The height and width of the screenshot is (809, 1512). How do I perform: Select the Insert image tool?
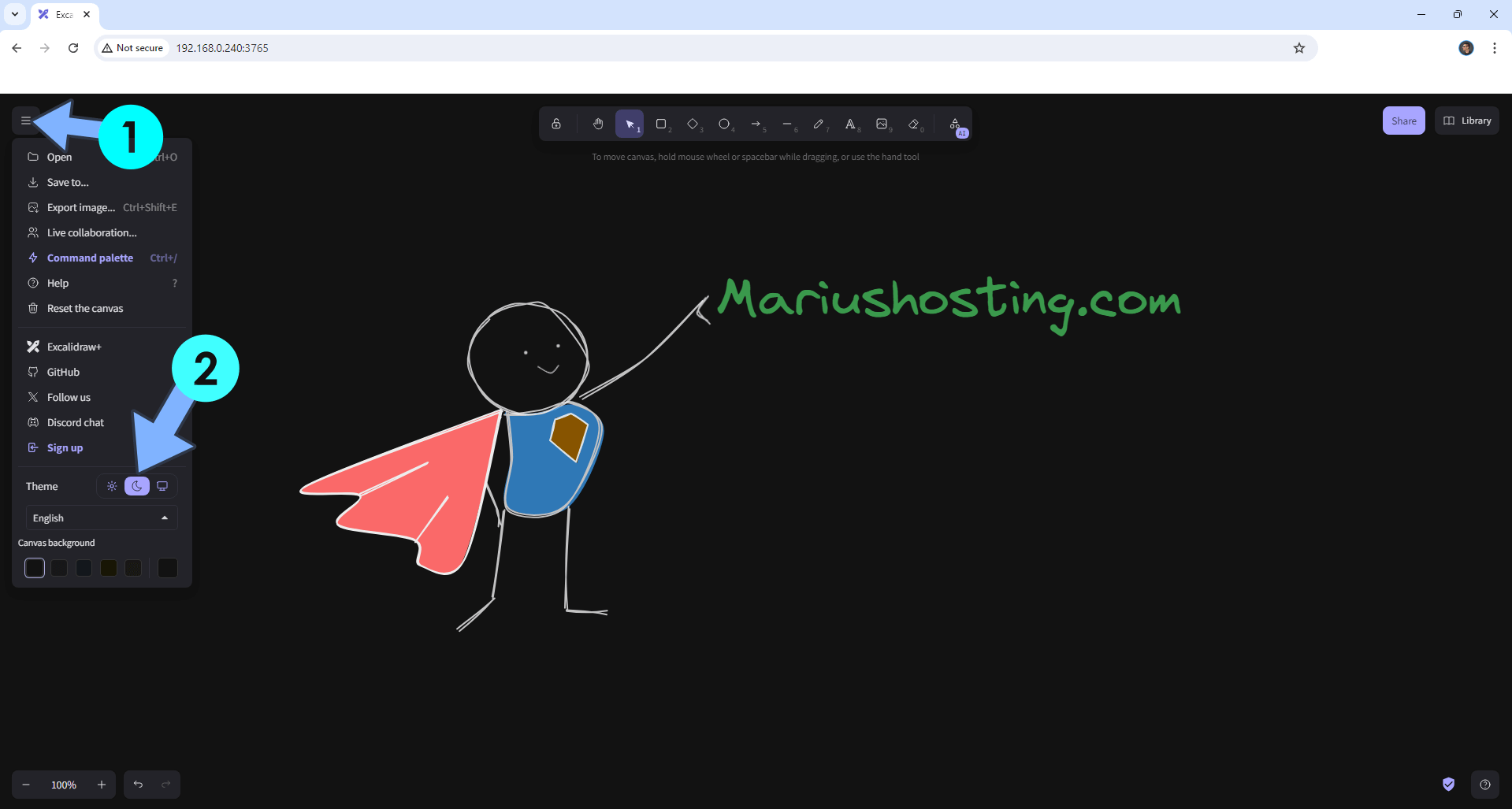tap(882, 124)
